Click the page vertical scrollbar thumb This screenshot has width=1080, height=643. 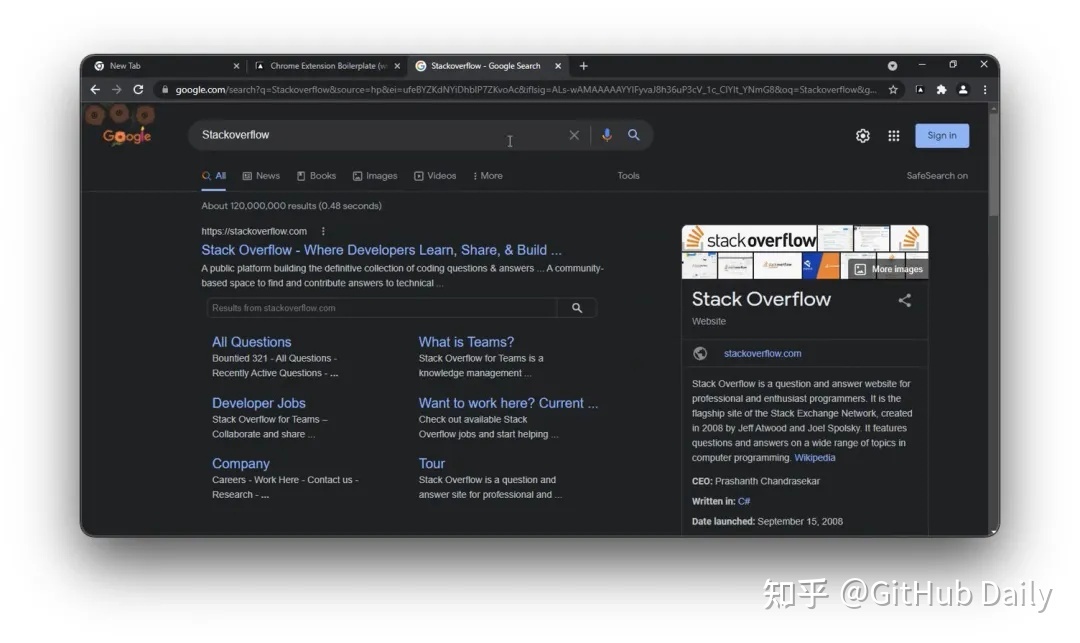tap(993, 165)
